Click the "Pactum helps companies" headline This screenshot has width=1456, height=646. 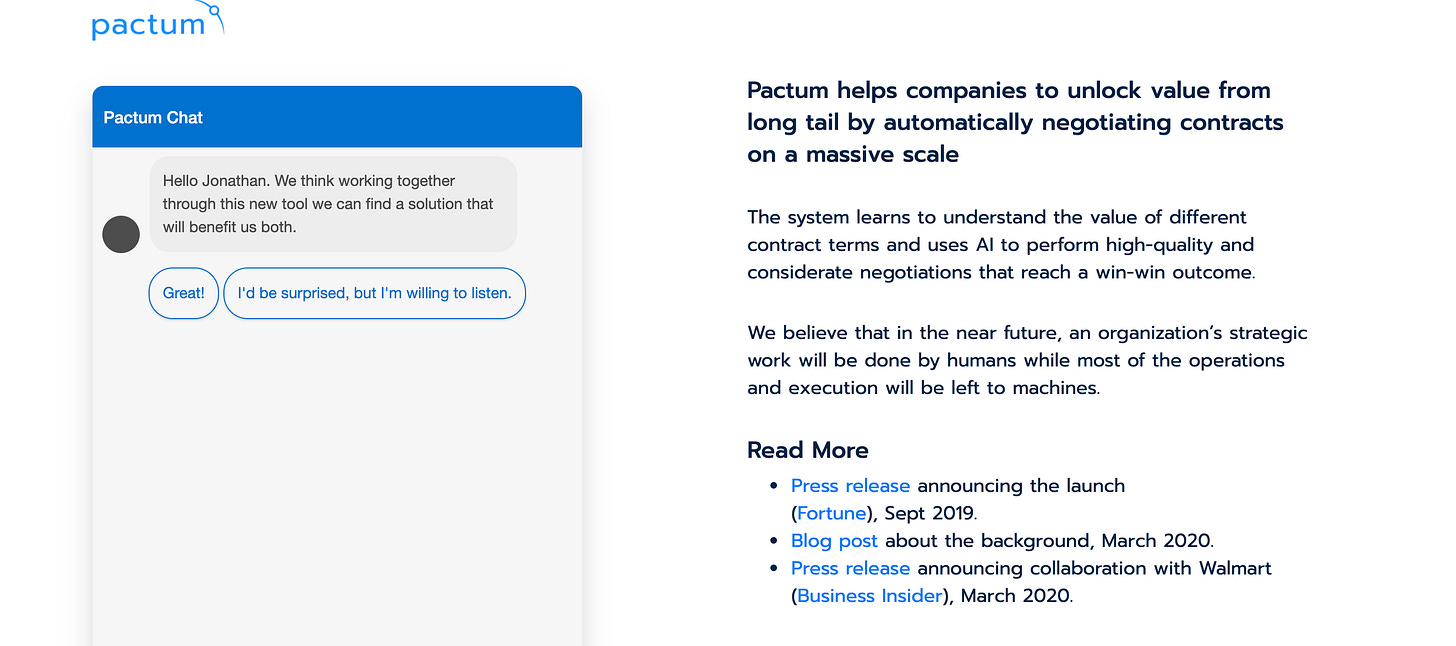click(x=1015, y=122)
